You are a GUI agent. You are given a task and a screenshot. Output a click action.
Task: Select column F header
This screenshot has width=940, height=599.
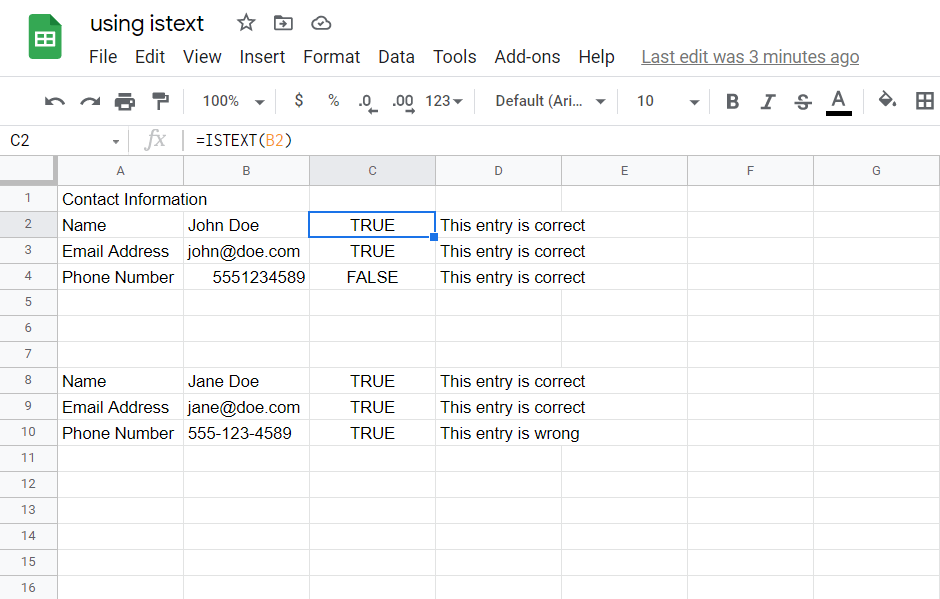(750, 171)
